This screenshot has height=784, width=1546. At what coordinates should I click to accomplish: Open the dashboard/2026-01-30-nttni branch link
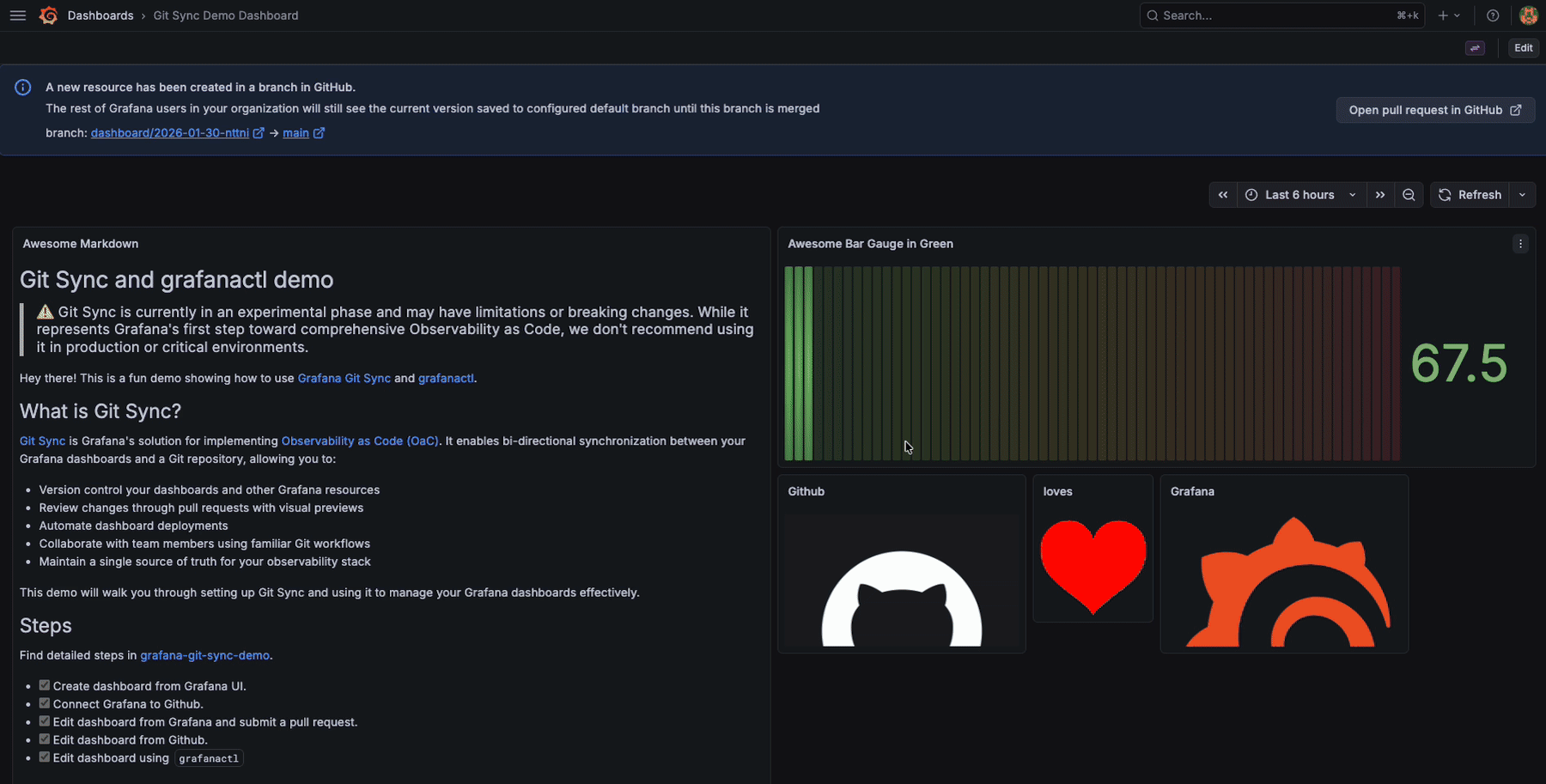pyautogui.click(x=170, y=133)
